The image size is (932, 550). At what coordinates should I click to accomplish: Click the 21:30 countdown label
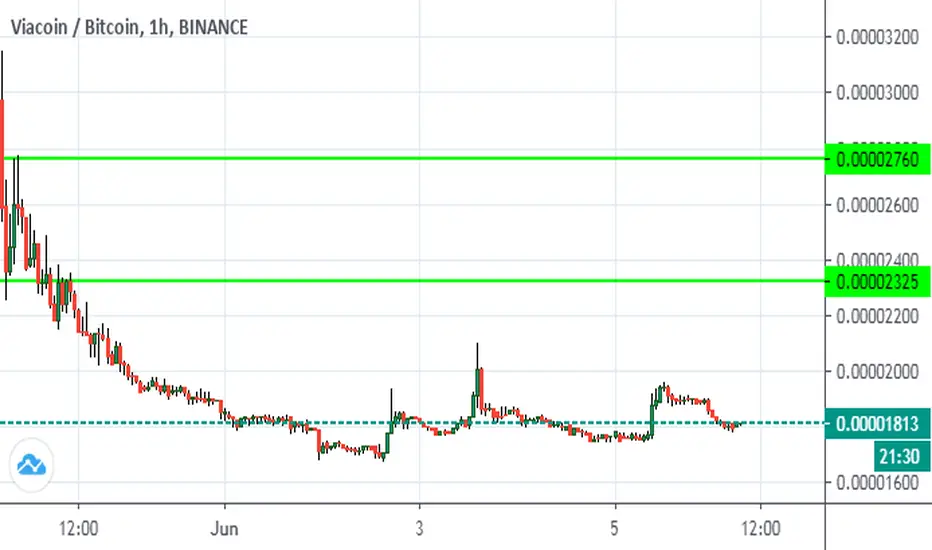click(x=900, y=456)
